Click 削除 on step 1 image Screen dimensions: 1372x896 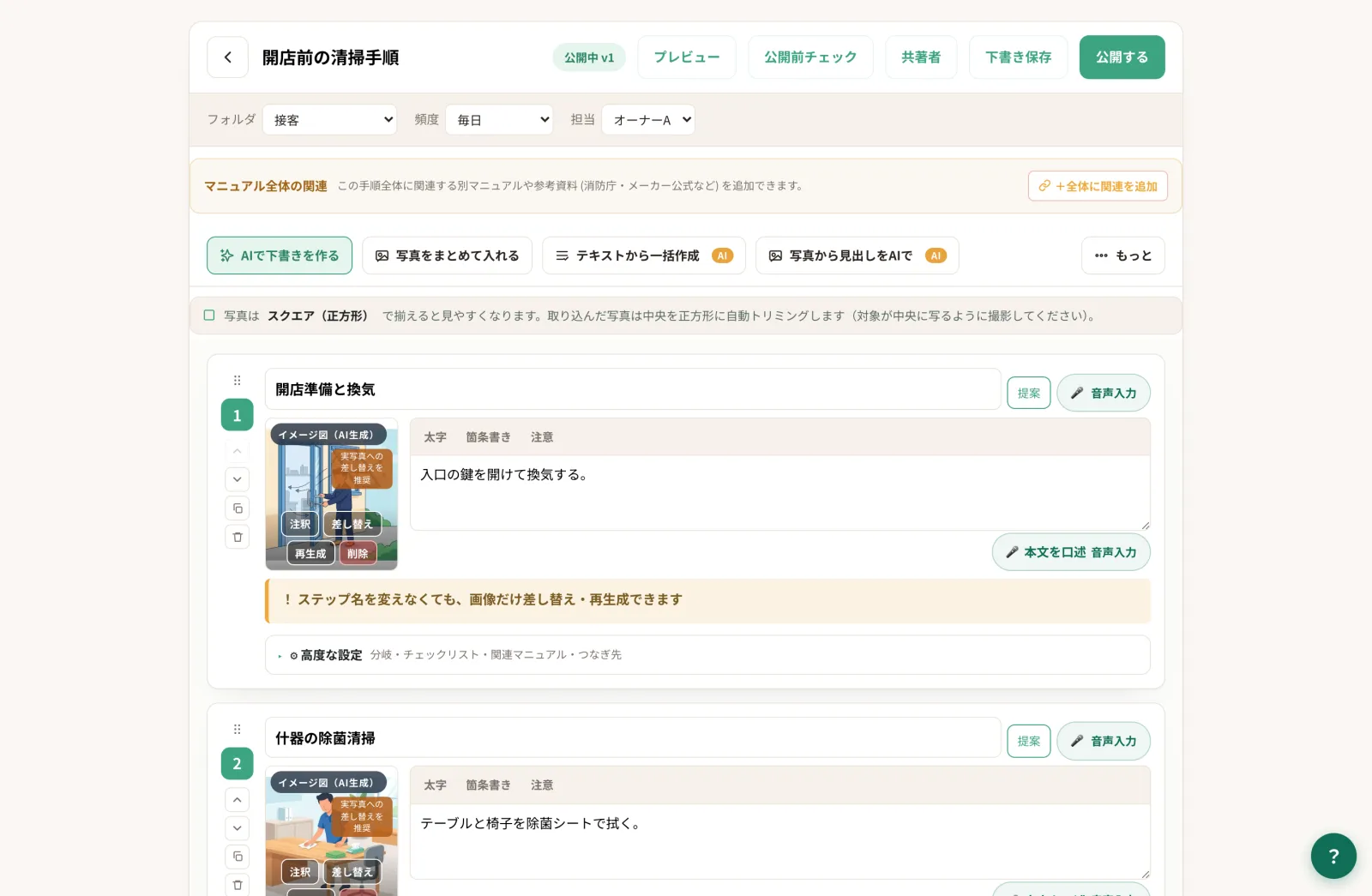tap(358, 554)
